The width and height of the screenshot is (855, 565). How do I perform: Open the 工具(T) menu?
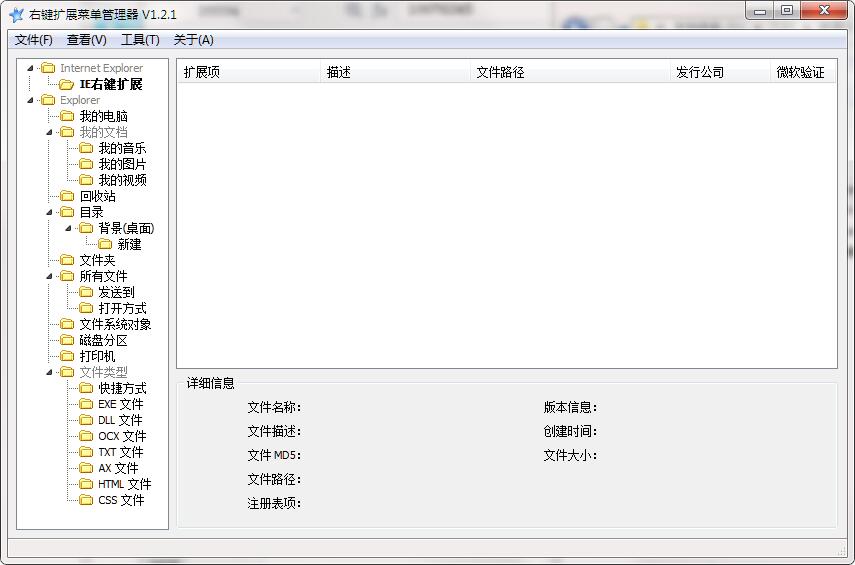140,40
